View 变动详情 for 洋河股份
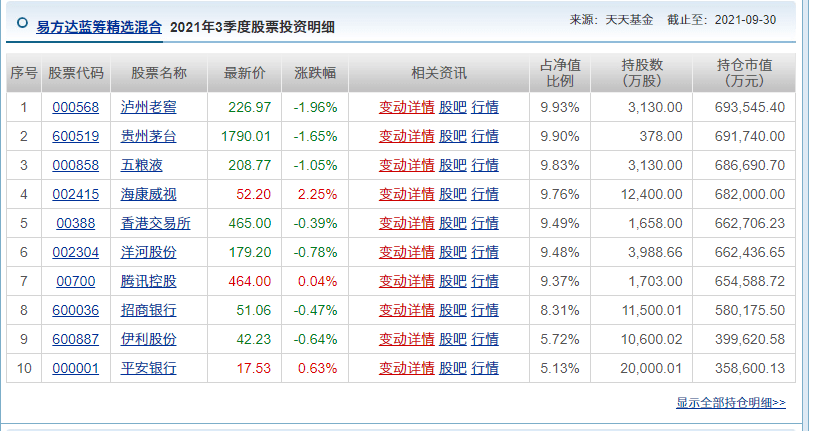This screenshot has height=431, width=819. [x=406, y=252]
